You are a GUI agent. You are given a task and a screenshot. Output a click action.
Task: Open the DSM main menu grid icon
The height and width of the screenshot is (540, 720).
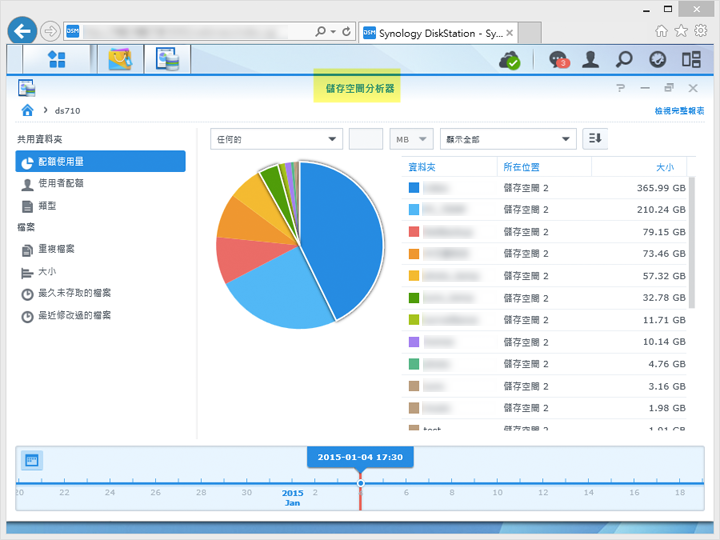pyautogui.click(x=57, y=59)
